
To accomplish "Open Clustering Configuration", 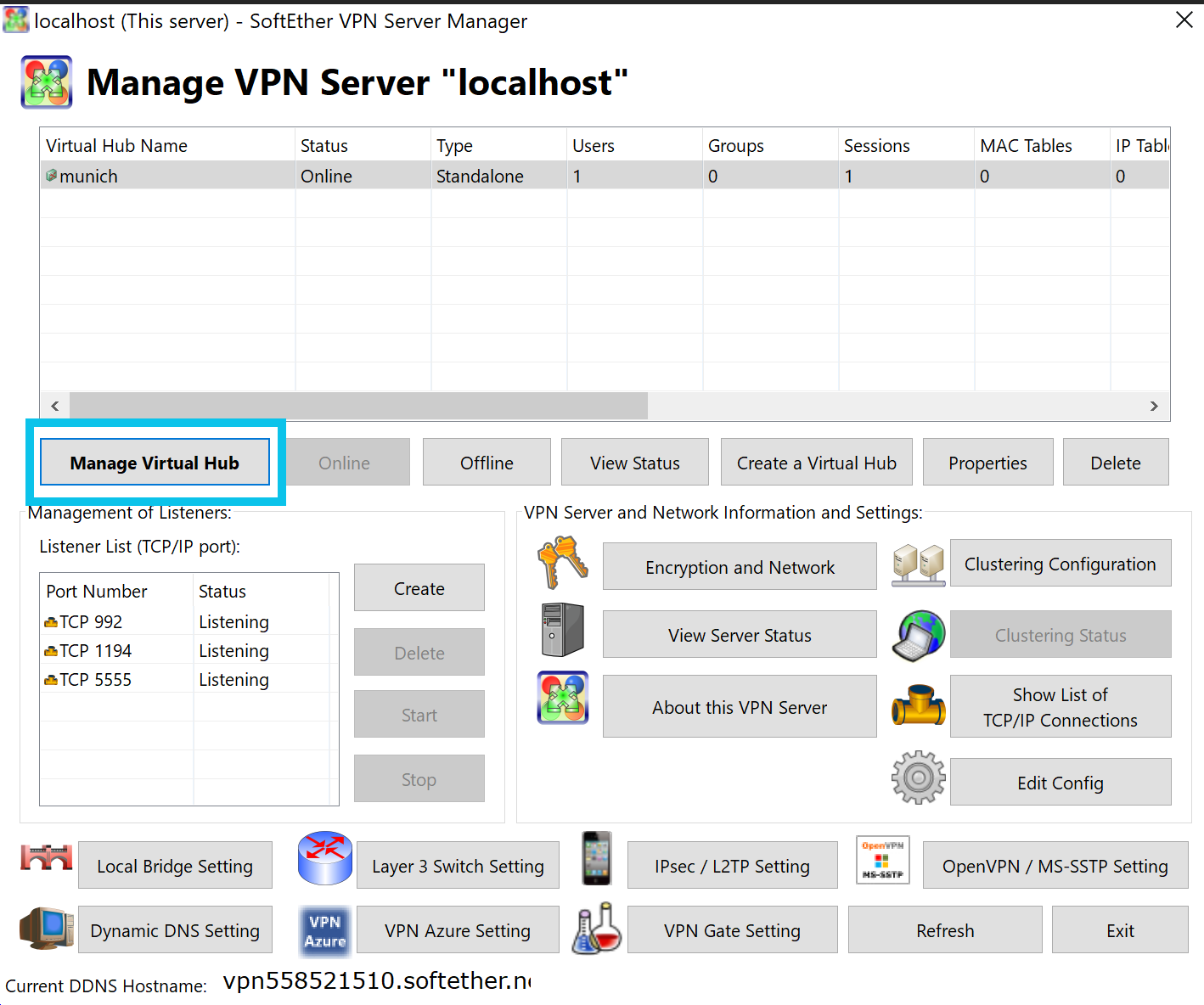I will [x=1061, y=563].
